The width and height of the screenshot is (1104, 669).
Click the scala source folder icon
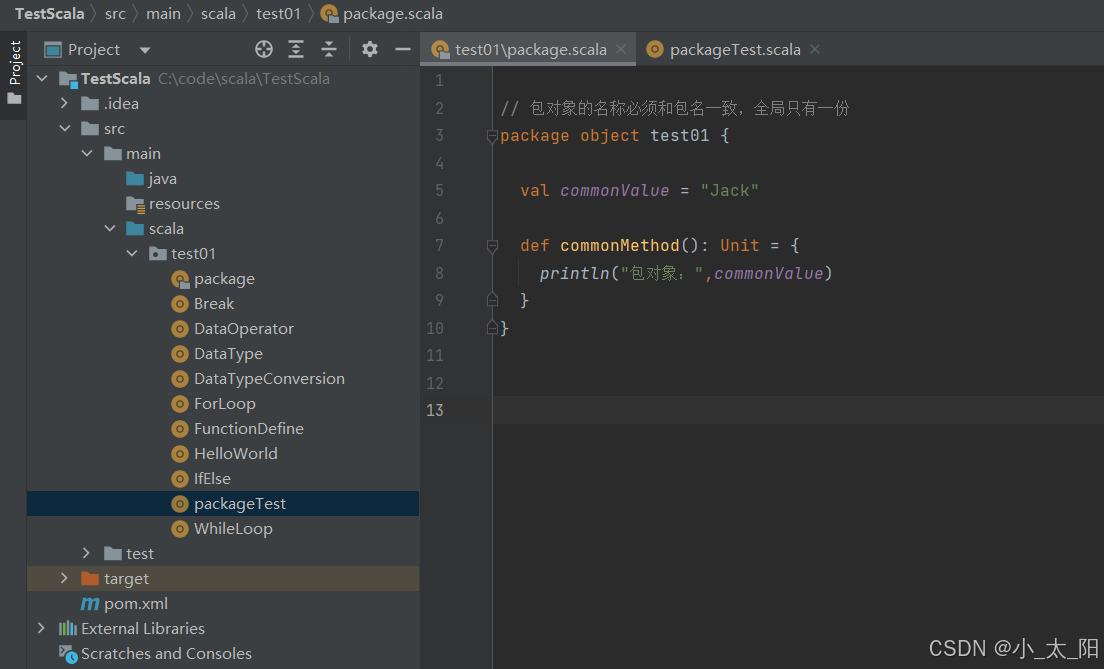point(135,229)
